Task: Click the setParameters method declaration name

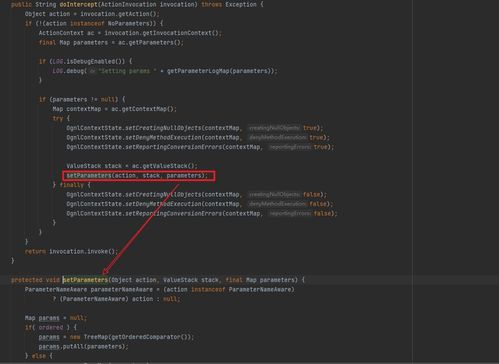Action: coord(85,280)
